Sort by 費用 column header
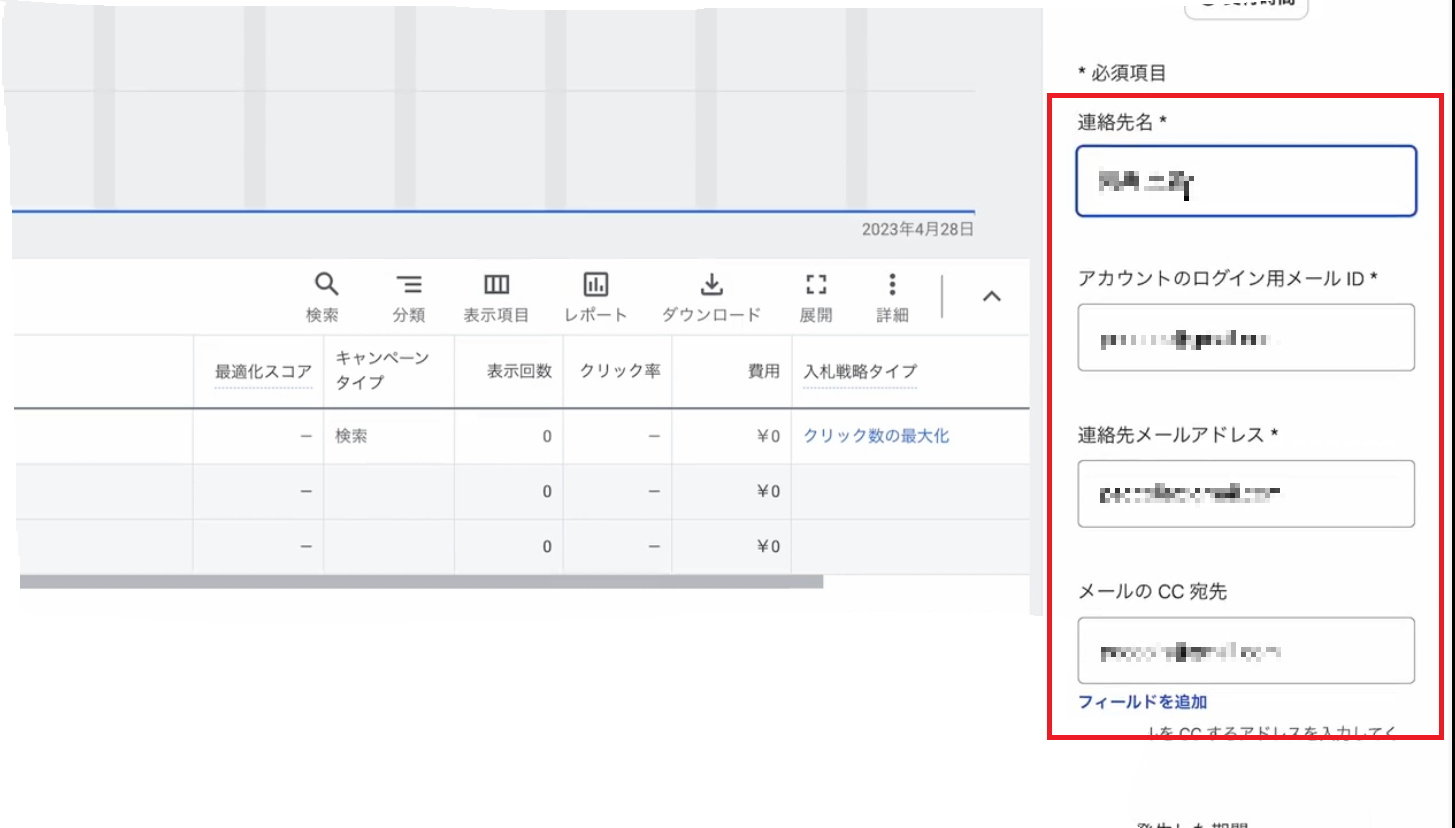 coord(764,371)
